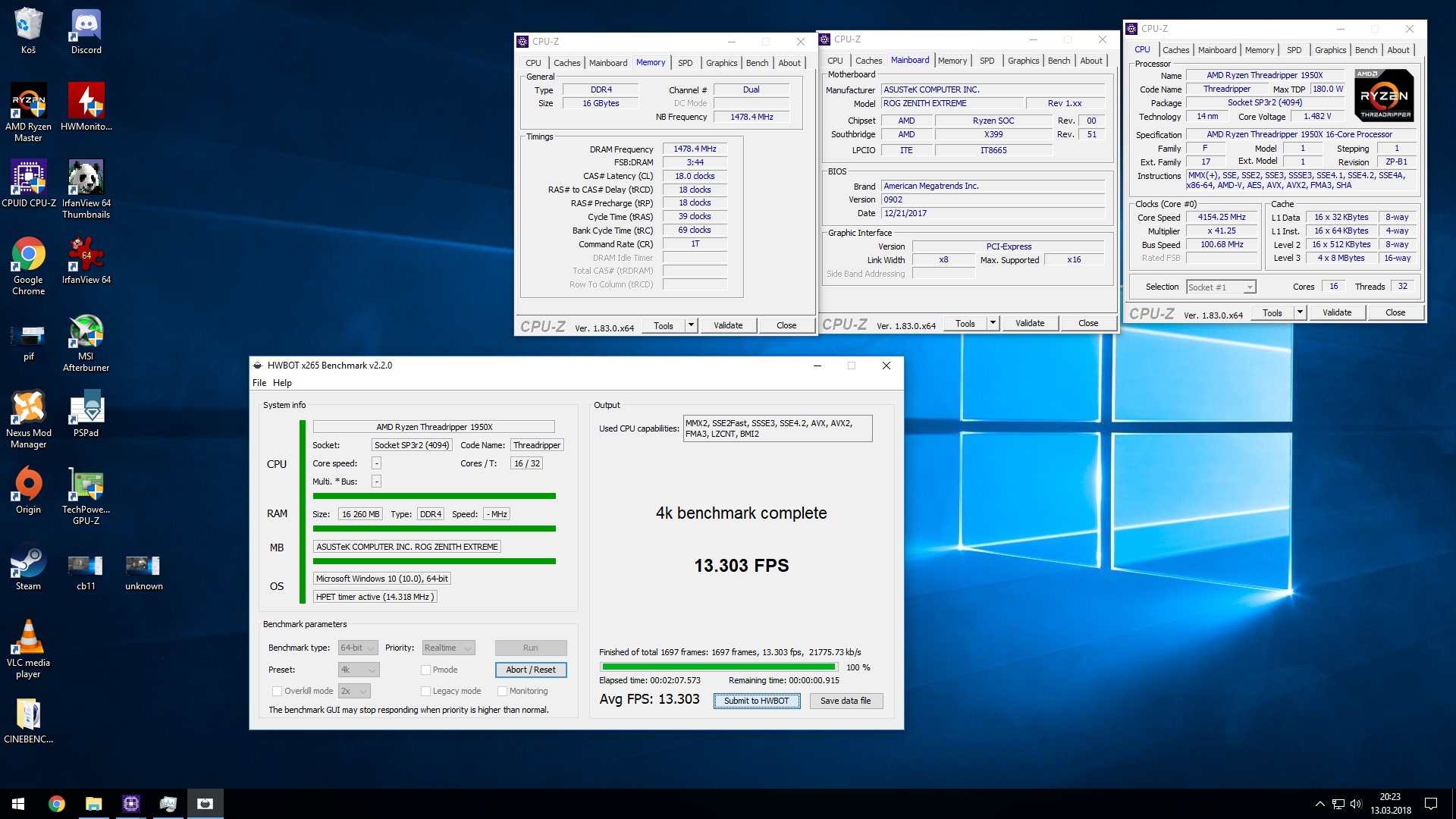
Task: Open IrfanView 64 Thumbnails desktop icon
Action: [x=86, y=189]
